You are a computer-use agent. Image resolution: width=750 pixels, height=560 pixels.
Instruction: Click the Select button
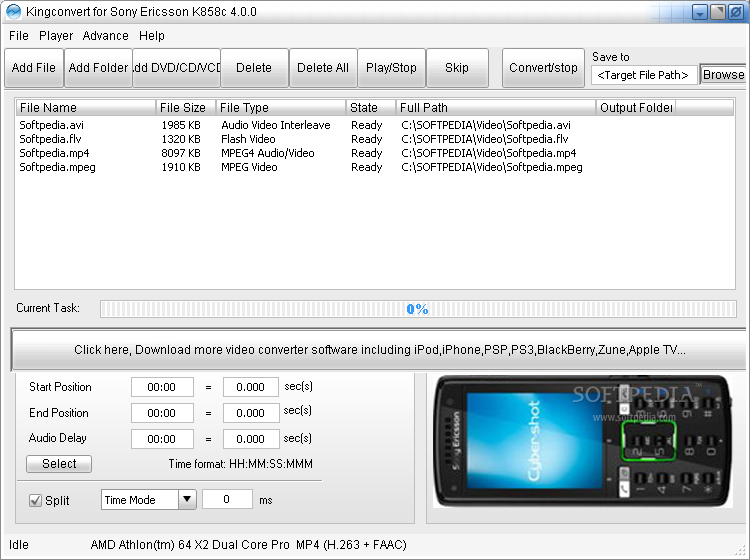tap(59, 464)
